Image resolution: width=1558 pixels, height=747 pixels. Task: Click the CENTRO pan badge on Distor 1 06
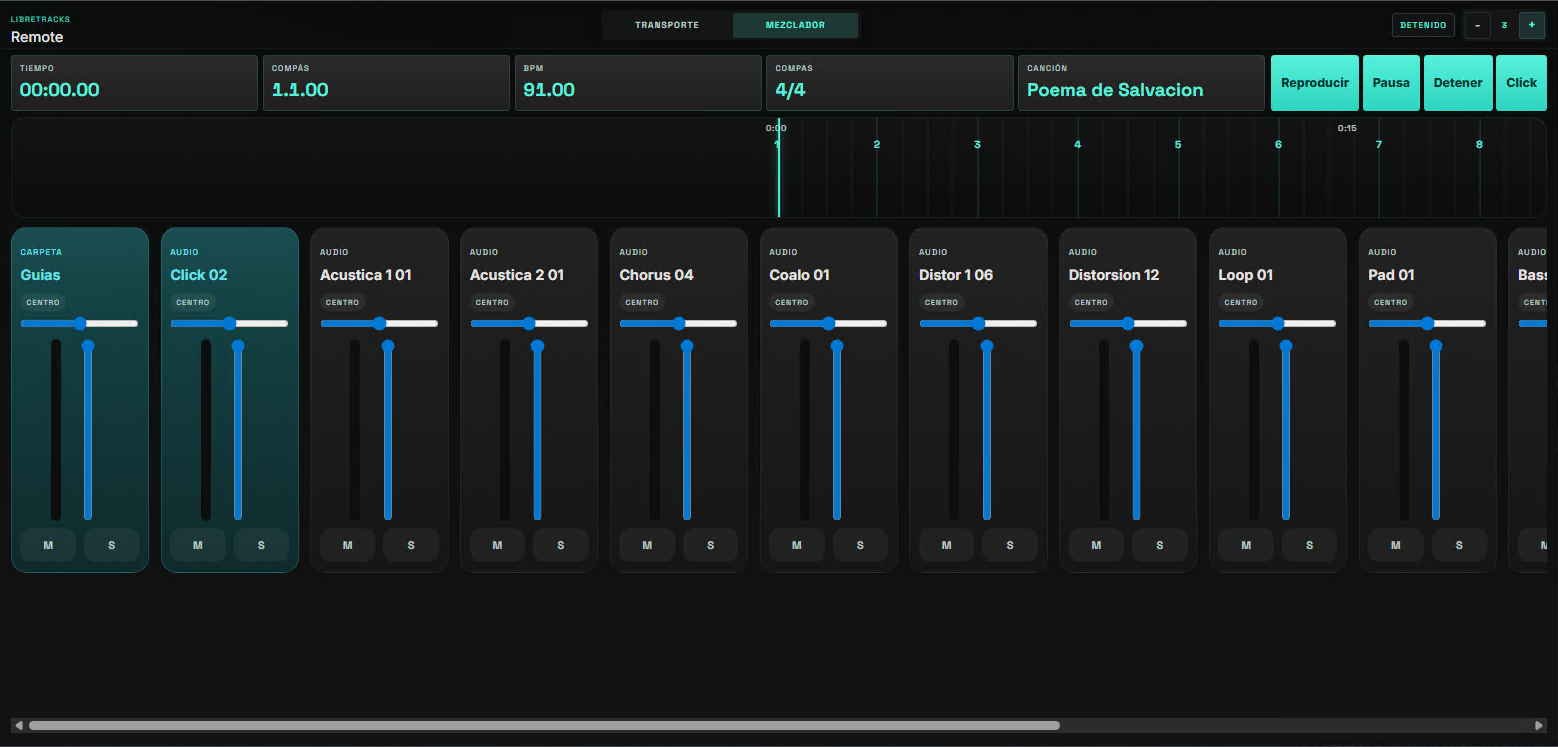pos(942,302)
